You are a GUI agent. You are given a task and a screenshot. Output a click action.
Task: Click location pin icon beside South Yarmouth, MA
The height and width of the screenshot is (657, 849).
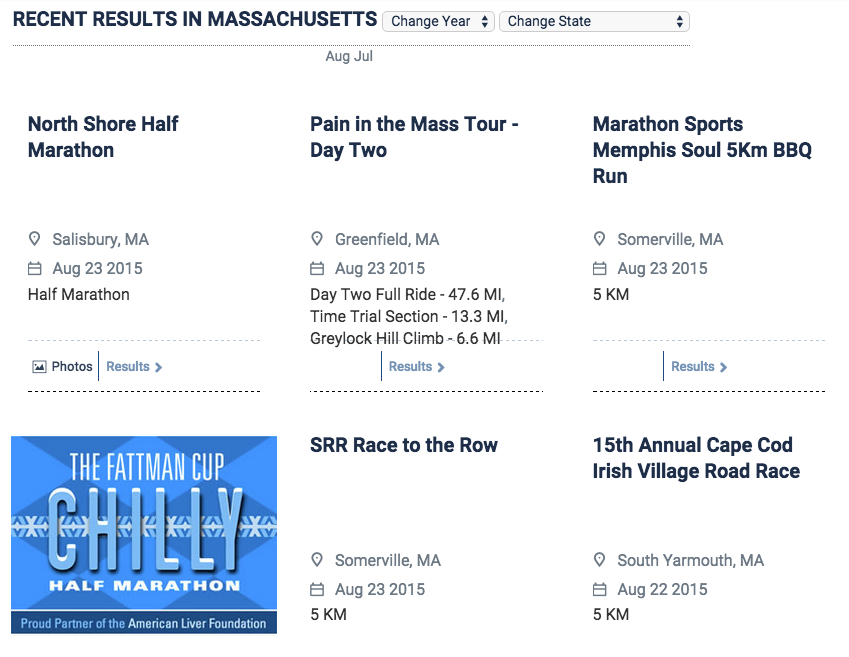[600, 561]
